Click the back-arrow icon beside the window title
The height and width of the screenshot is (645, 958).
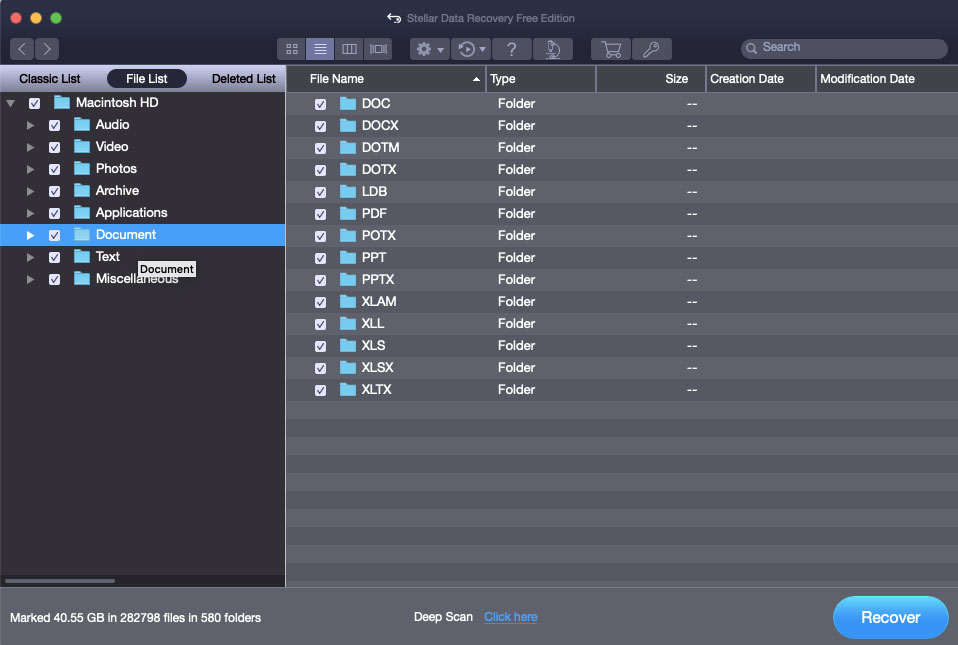(394, 18)
